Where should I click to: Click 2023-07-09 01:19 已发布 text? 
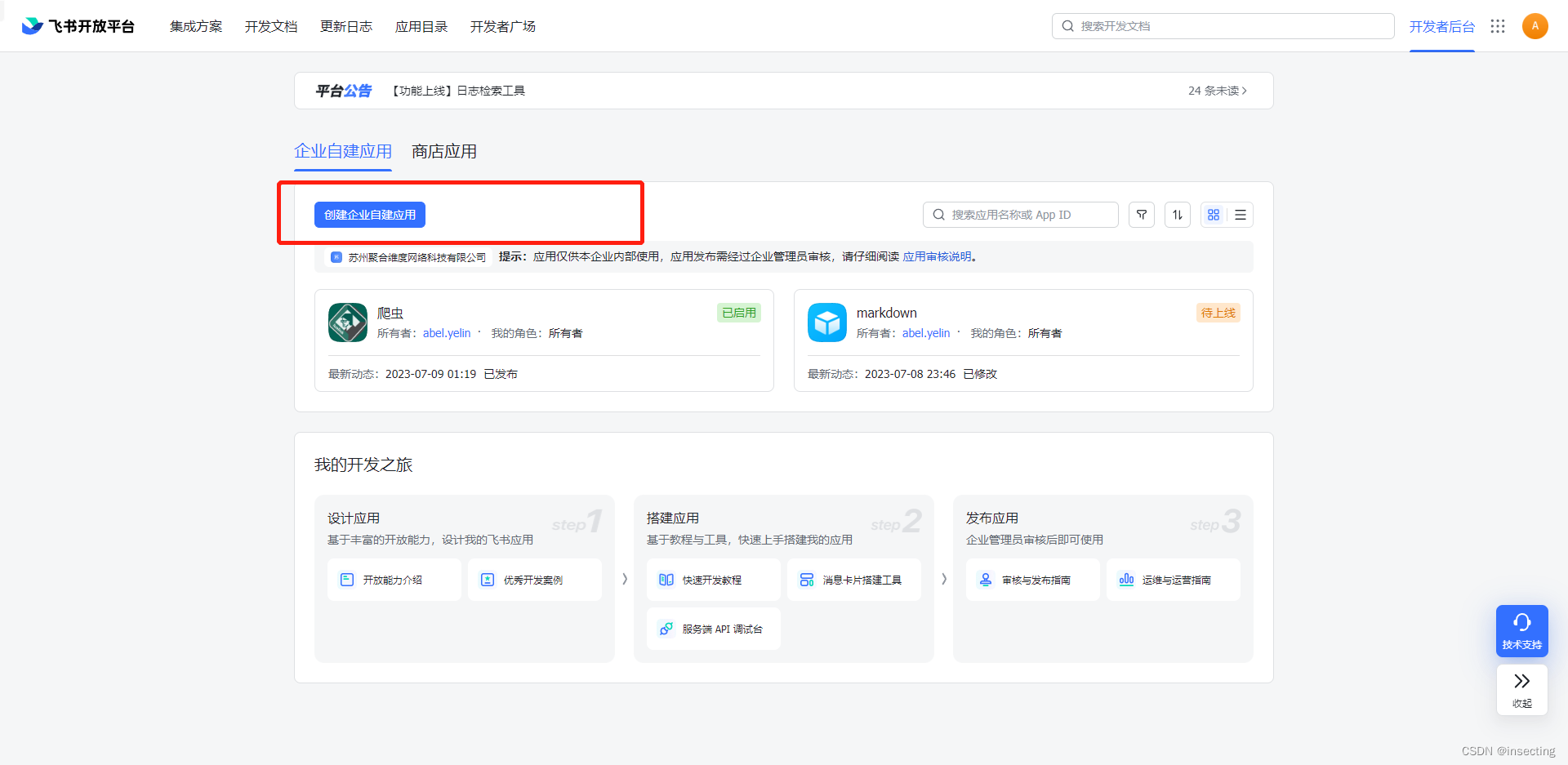(x=452, y=374)
